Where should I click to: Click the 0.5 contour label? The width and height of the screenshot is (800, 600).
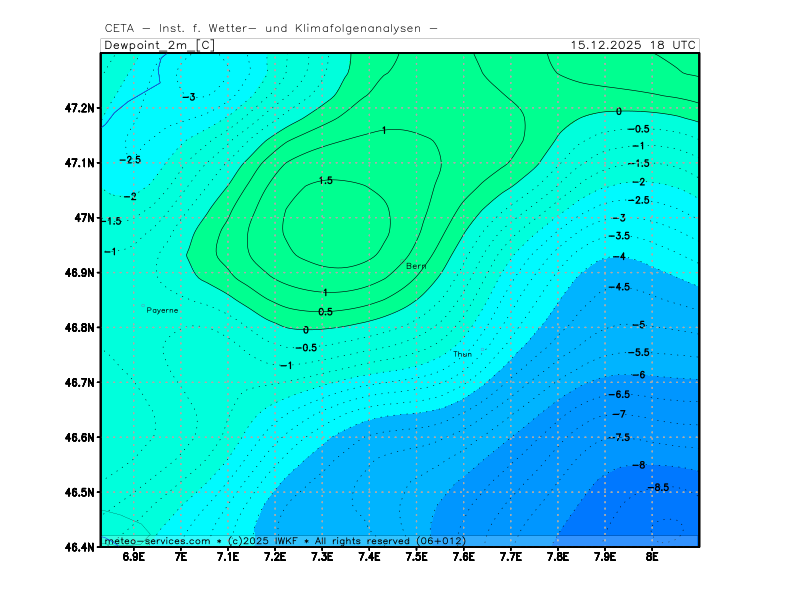[325, 311]
